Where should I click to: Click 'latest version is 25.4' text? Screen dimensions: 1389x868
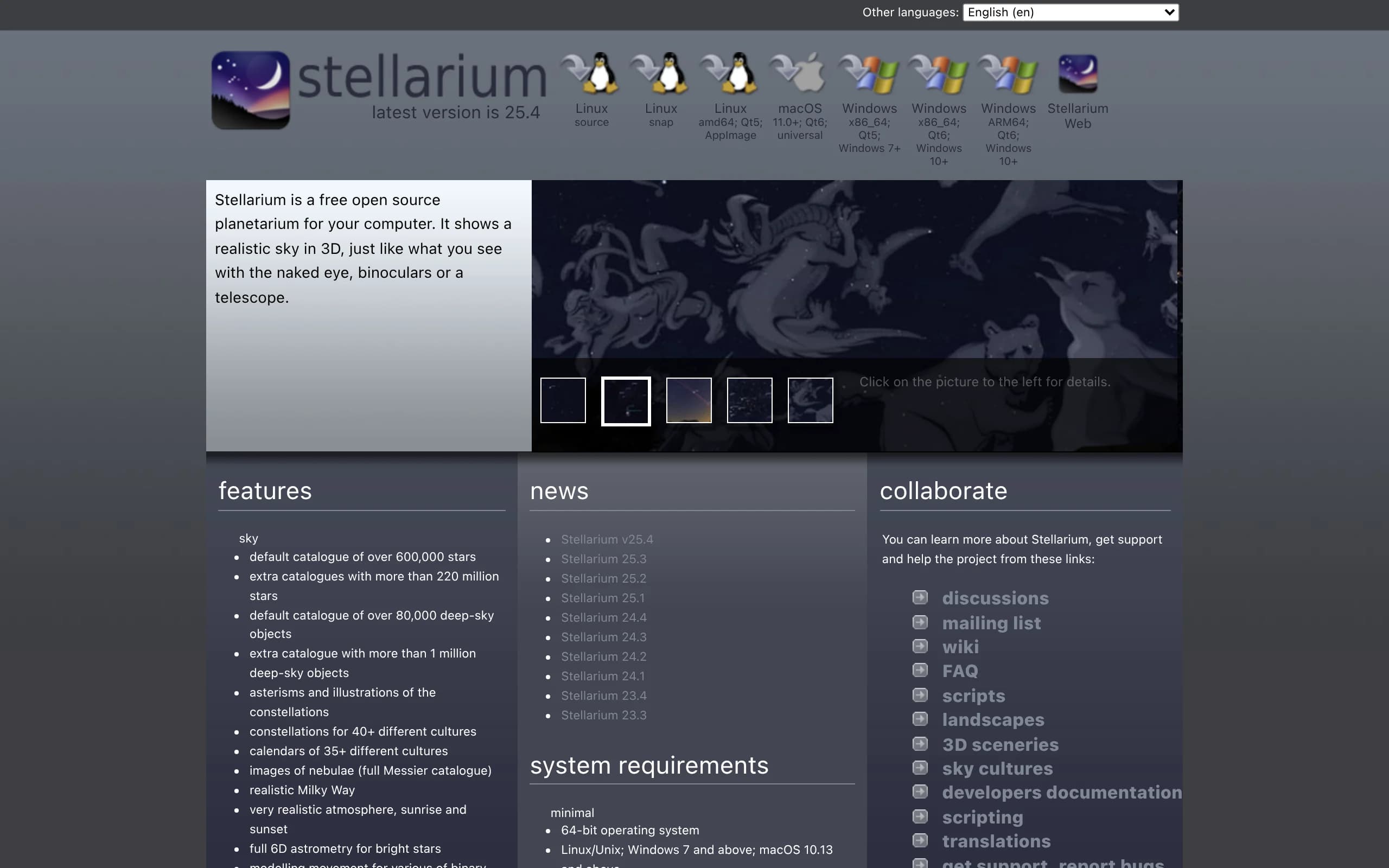pos(456,112)
